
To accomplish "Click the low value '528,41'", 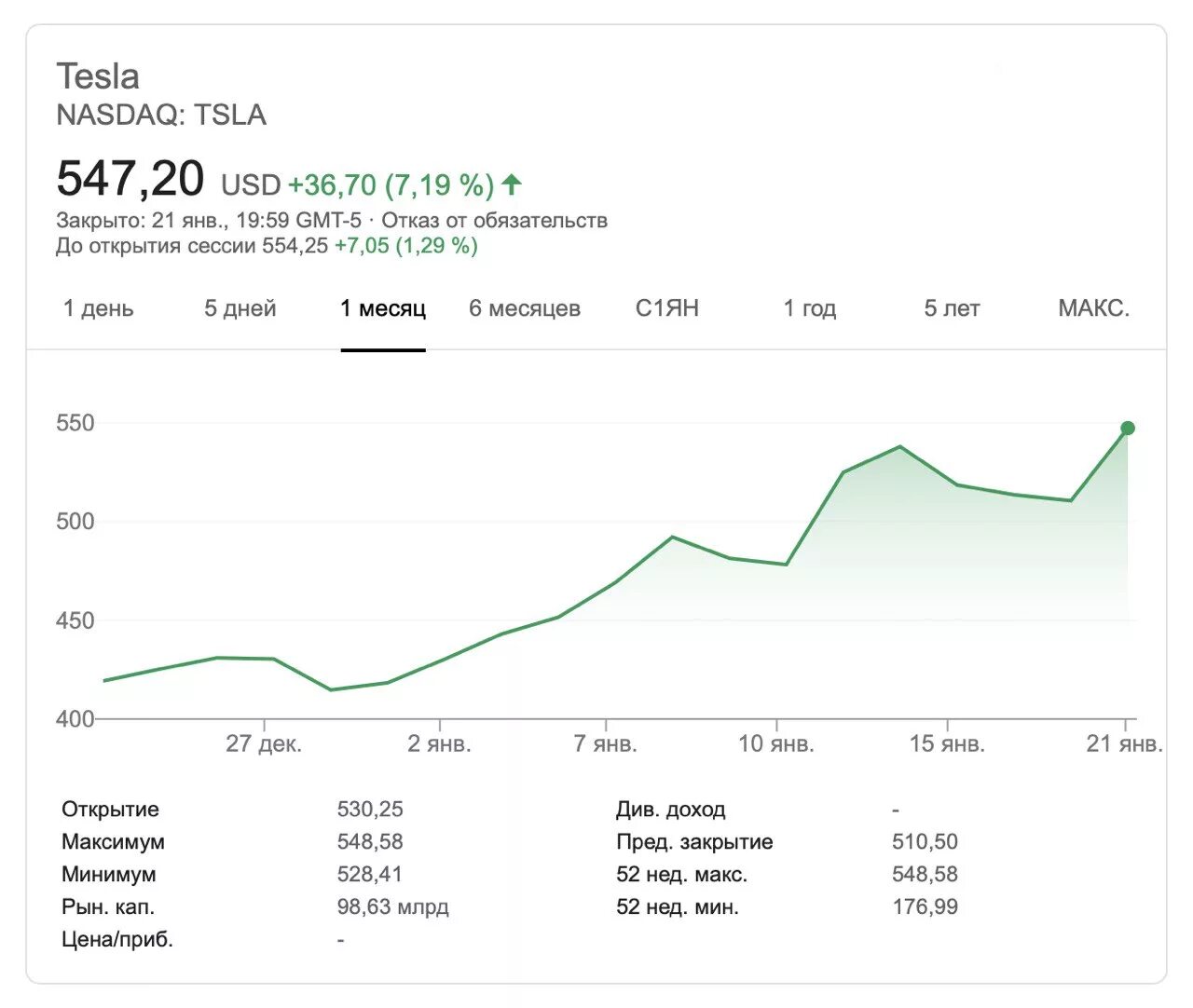I will click(370, 874).
